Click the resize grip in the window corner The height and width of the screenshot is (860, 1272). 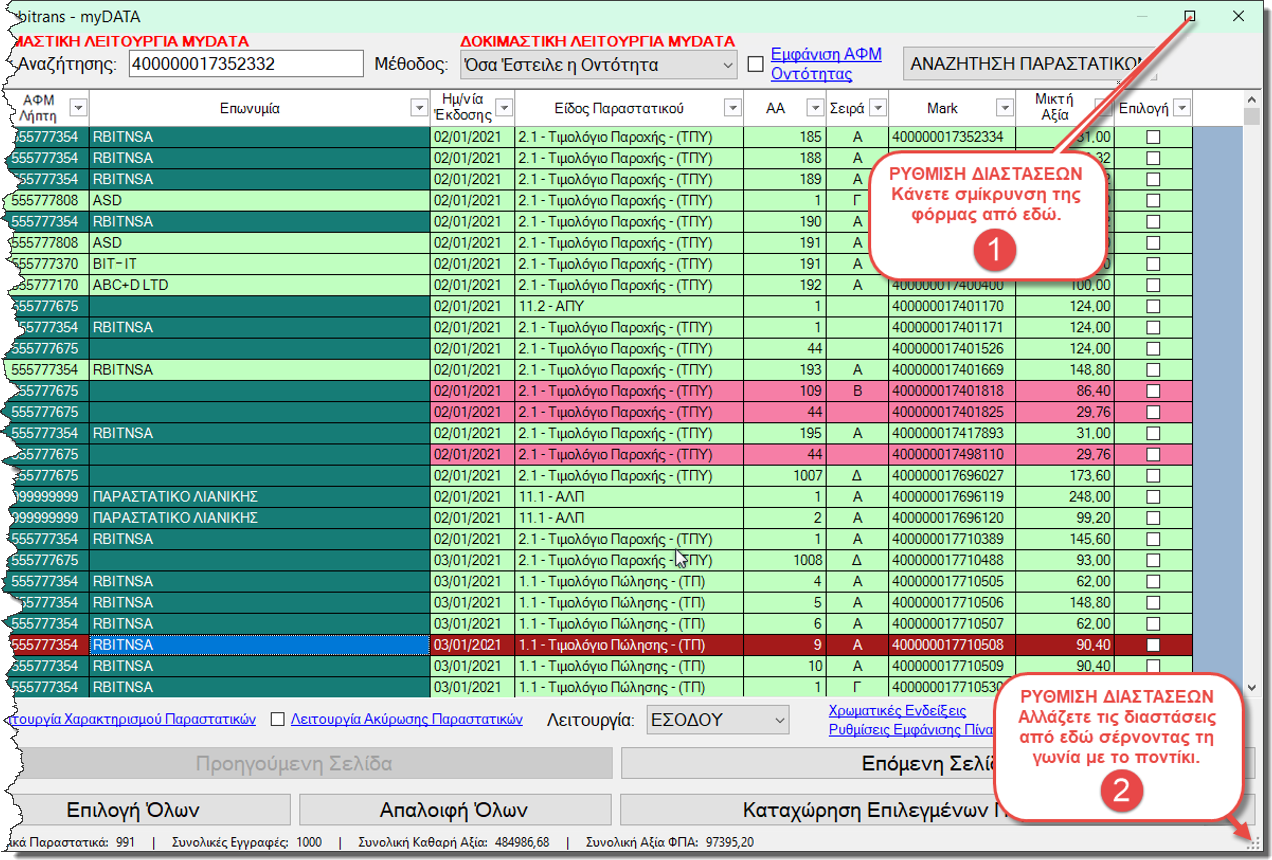pyautogui.click(x=1253, y=845)
